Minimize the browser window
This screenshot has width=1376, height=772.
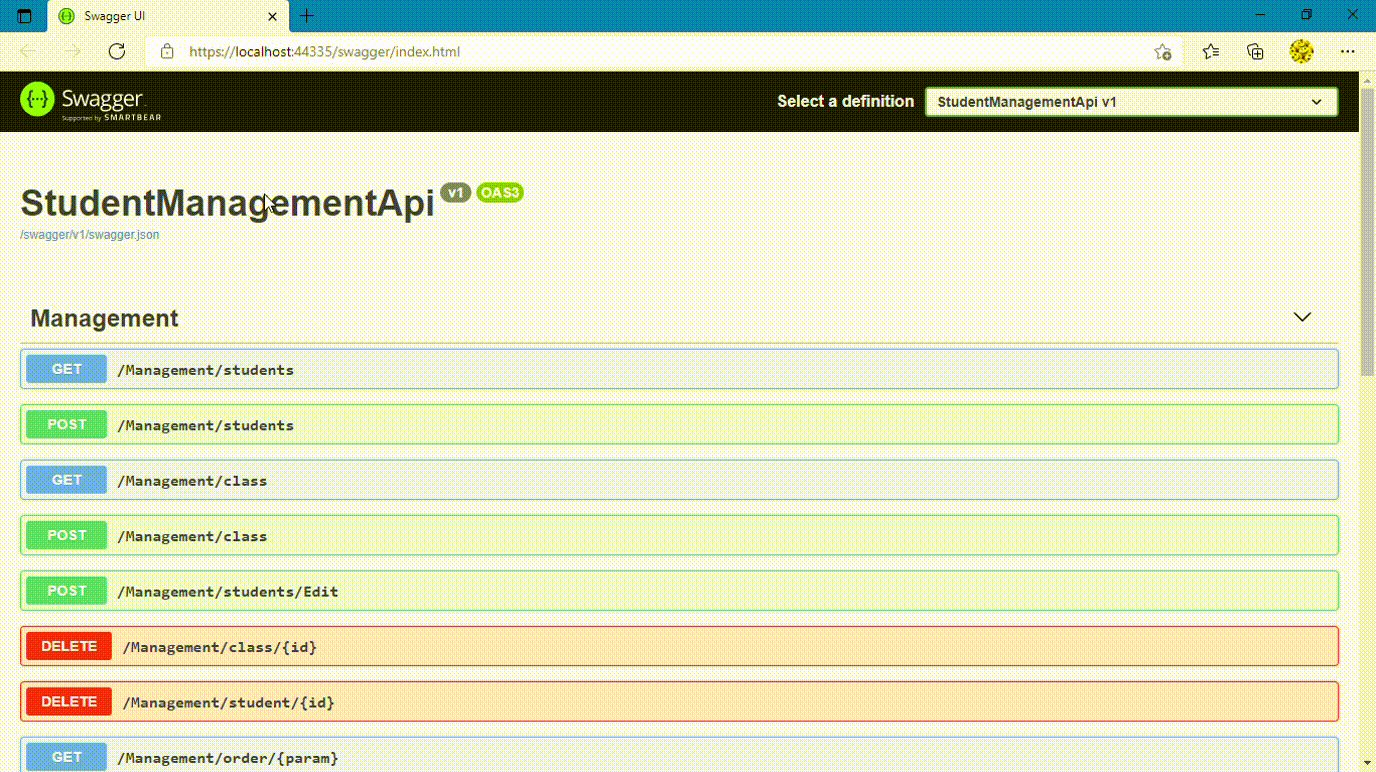click(x=1260, y=15)
